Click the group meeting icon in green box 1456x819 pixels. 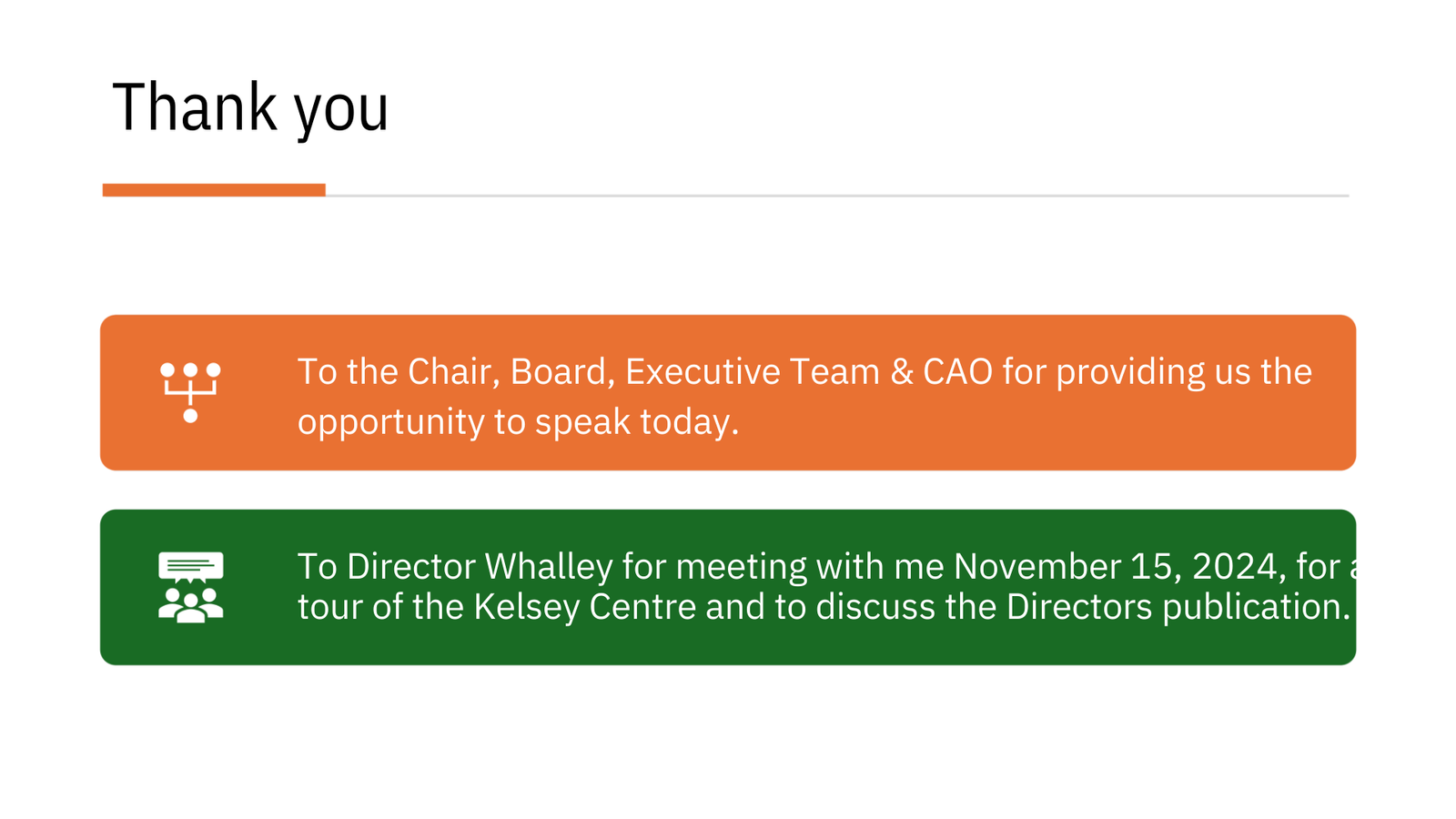click(x=190, y=587)
